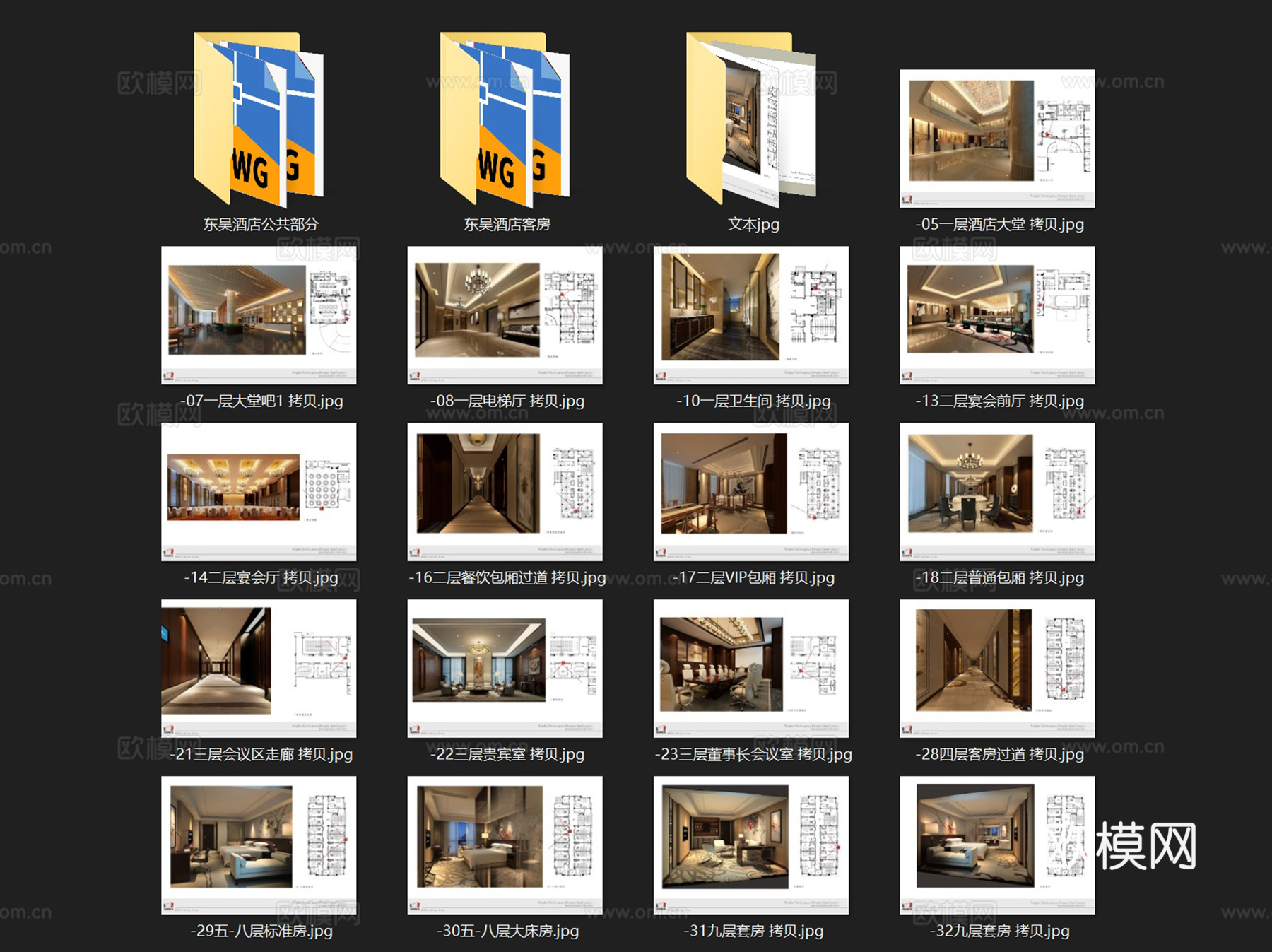Select the -22三层贵宾室 拷贝.jpg thumbnail
The width and height of the screenshot is (1272, 952).
click(x=505, y=669)
